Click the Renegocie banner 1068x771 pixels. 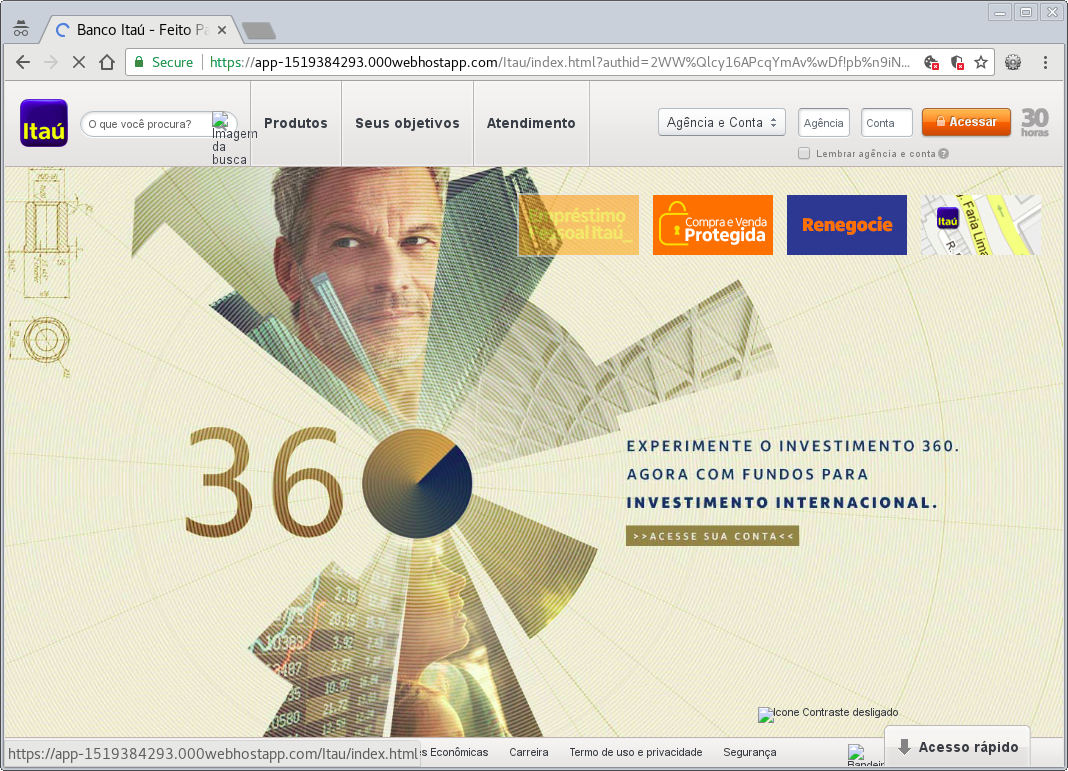click(847, 225)
